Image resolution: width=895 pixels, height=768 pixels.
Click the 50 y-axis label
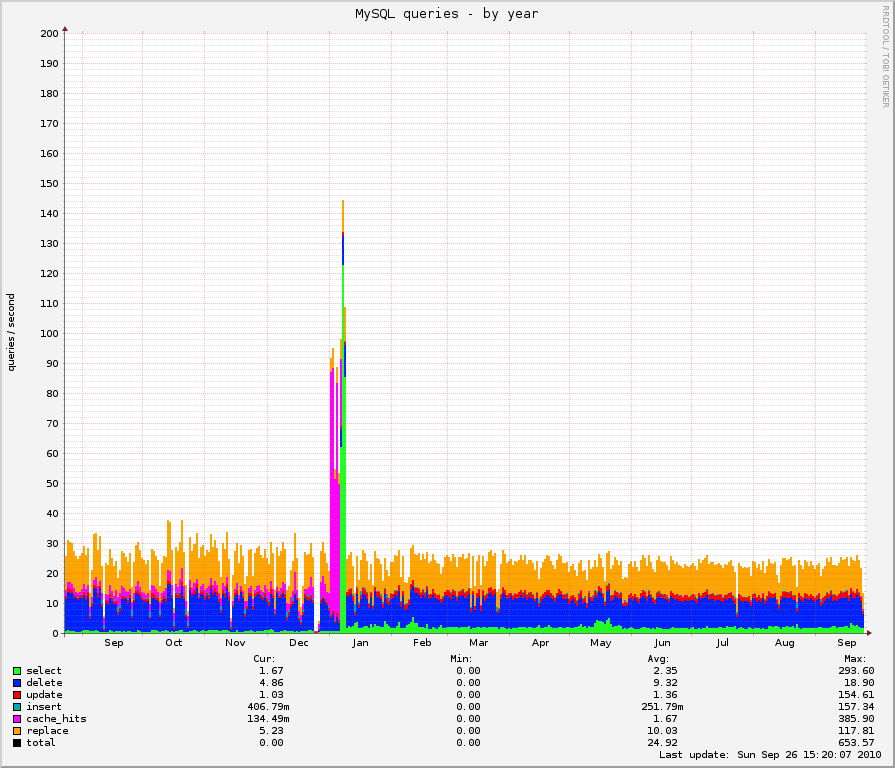[52, 484]
